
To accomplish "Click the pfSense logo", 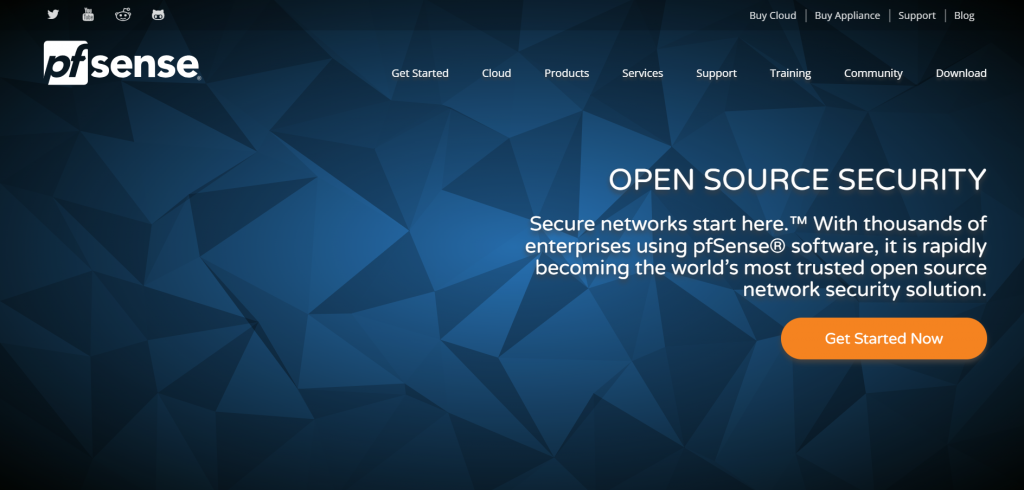I will pyautogui.click(x=122, y=63).
